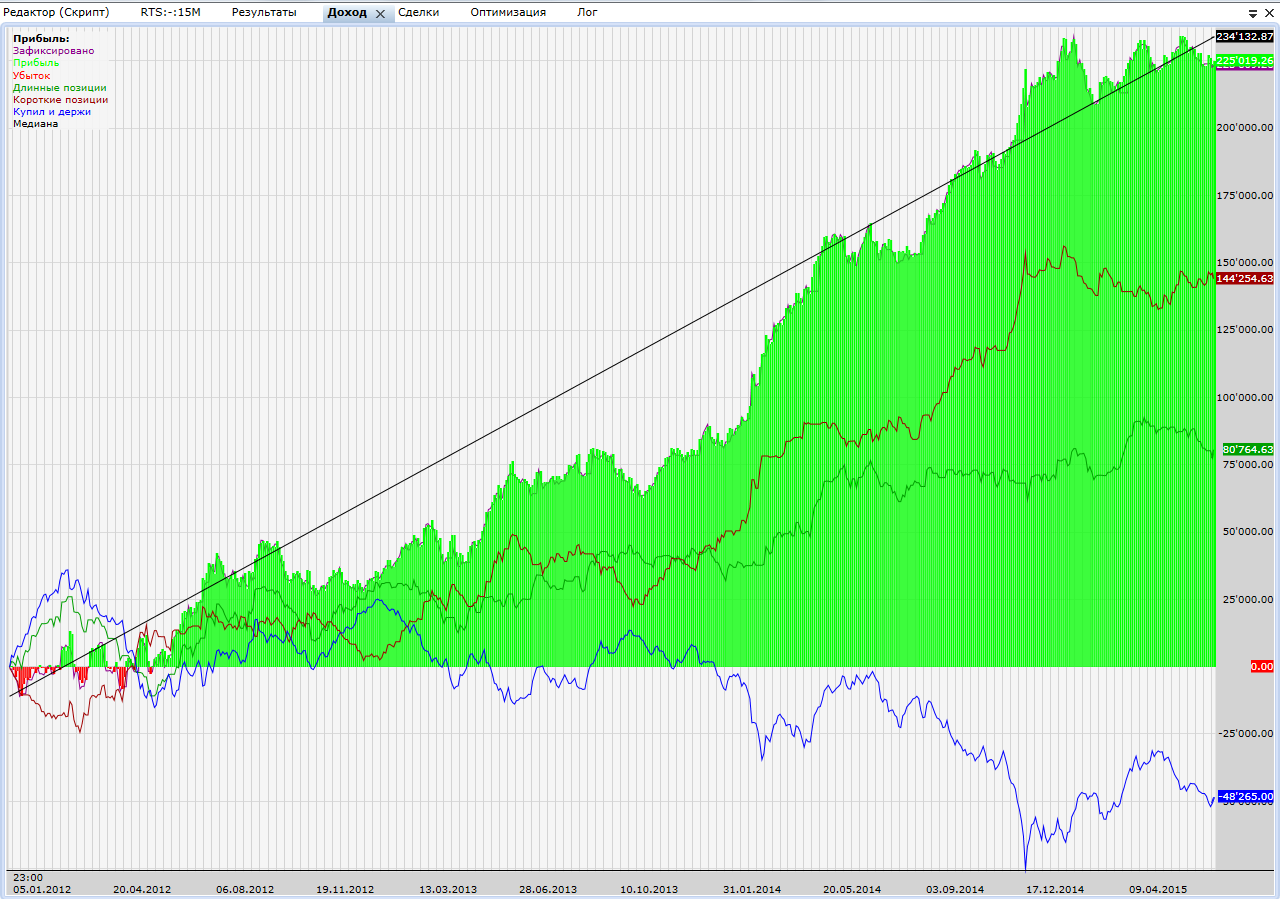Click the 125'000.00 axis value
Viewport: 1280px width, 899px height.
[1245, 330]
